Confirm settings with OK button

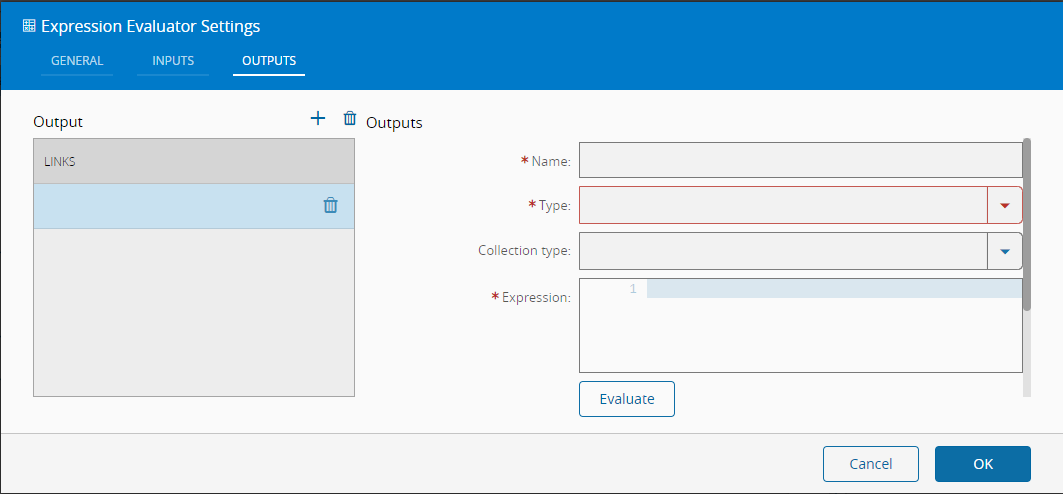click(982, 464)
